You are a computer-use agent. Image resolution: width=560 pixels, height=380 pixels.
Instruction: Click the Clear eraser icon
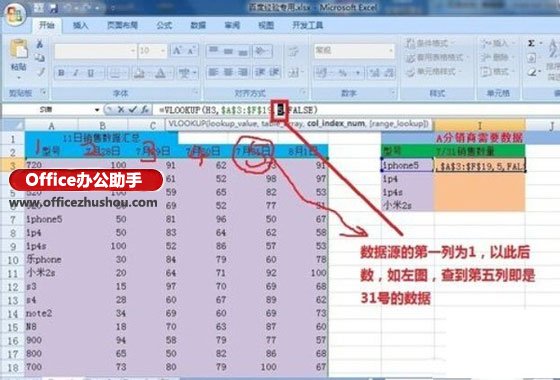[532, 72]
